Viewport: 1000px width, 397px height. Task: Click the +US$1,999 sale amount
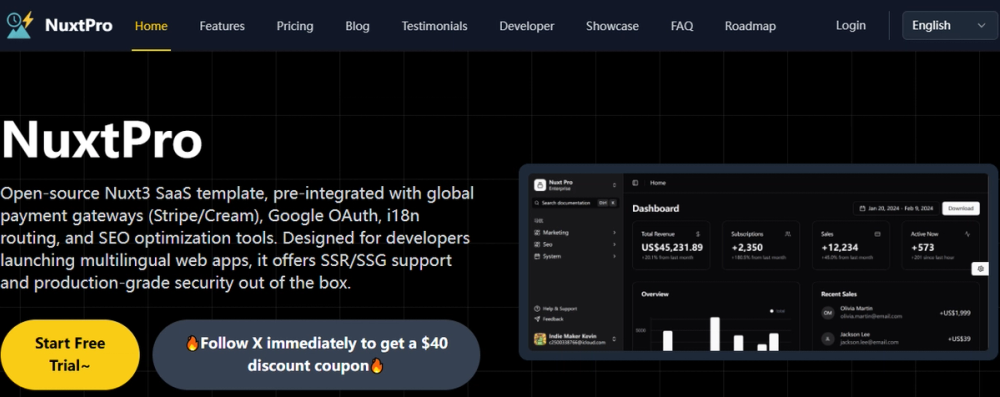955,313
